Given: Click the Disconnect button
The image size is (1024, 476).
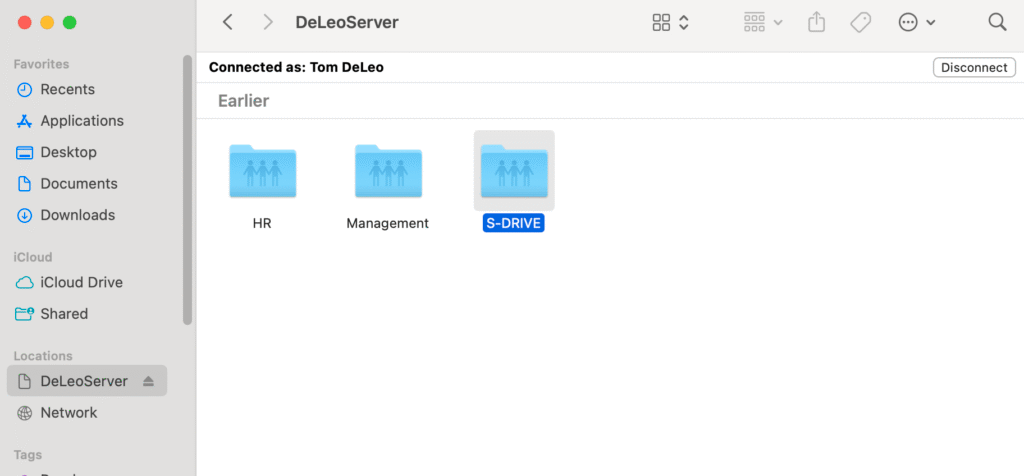Looking at the screenshot, I should [x=974, y=67].
